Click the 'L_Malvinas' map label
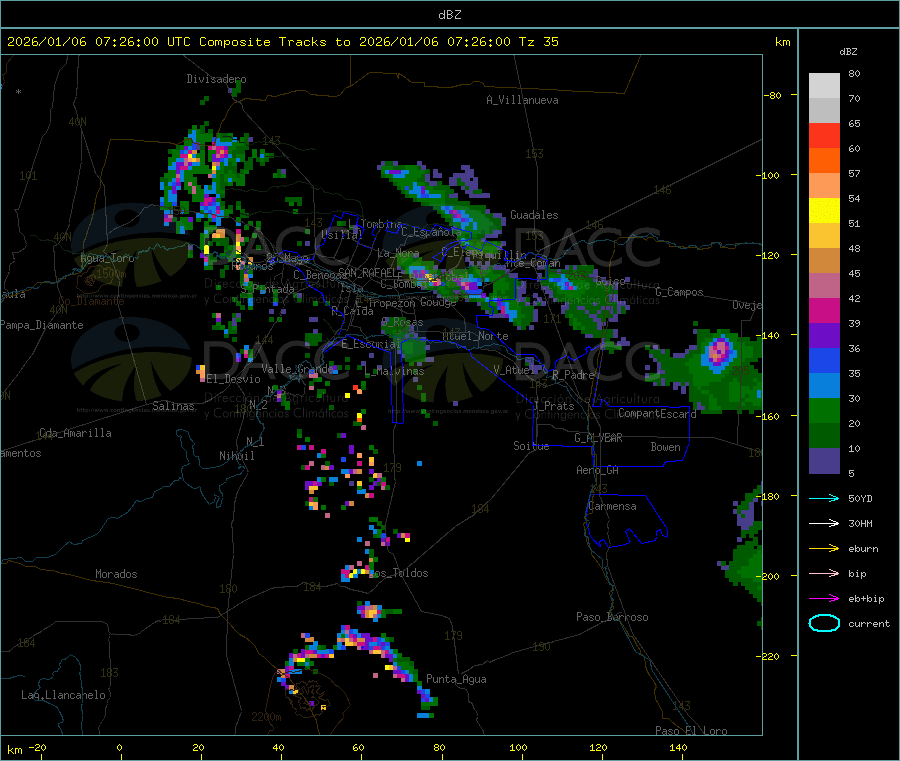This screenshot has height=761, width=900. click(394, 371)
